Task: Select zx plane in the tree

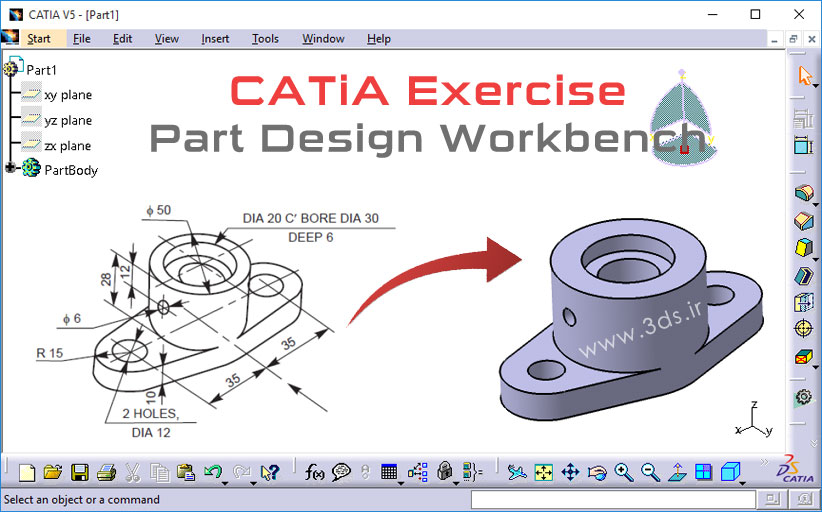Action: point(68,146)
